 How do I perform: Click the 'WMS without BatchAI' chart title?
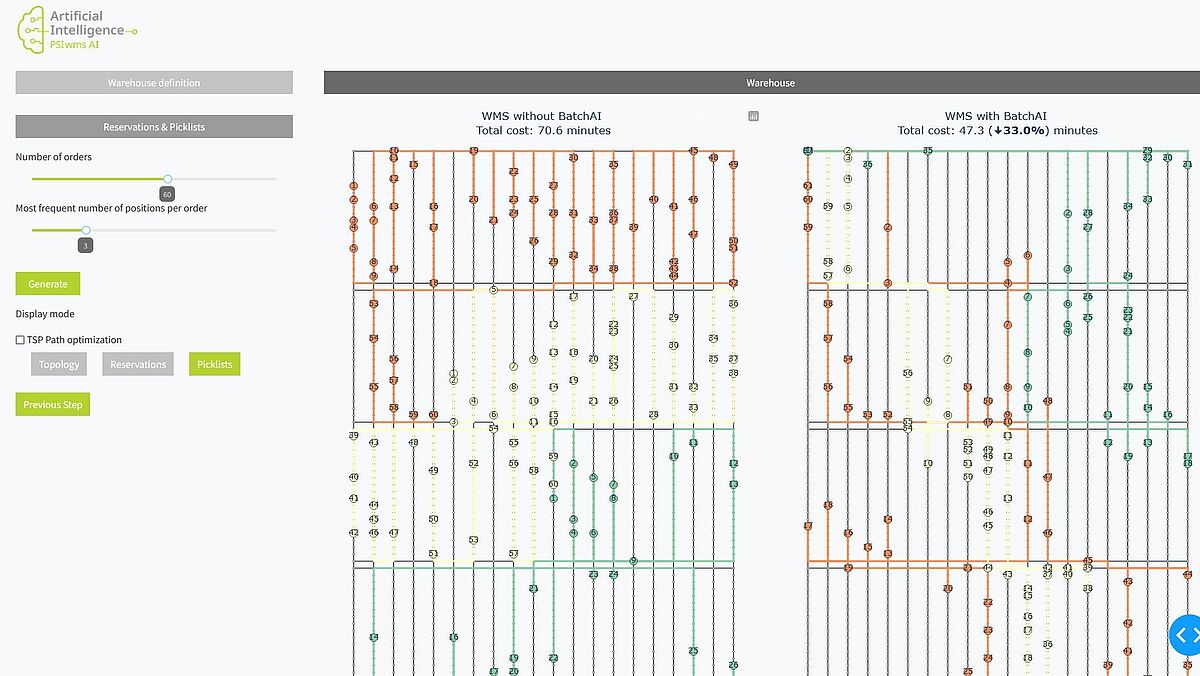(541, 116)
